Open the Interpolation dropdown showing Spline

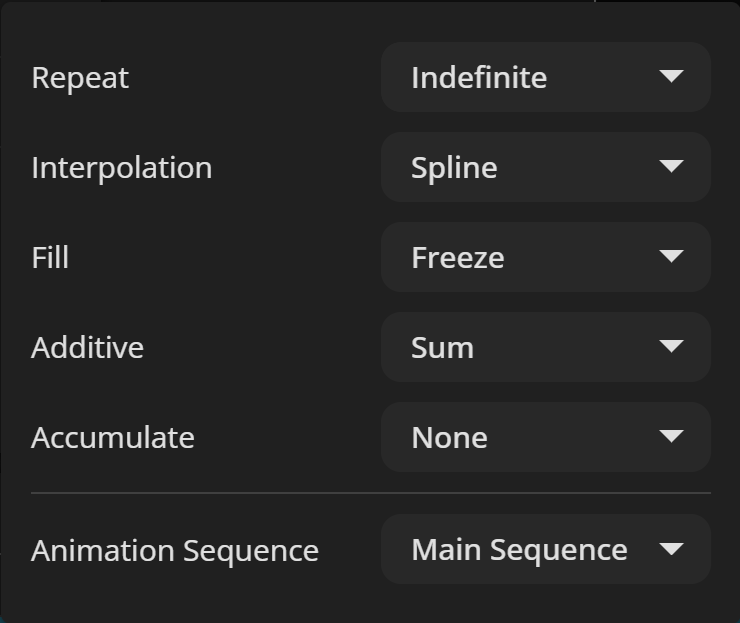pos(545,167)
